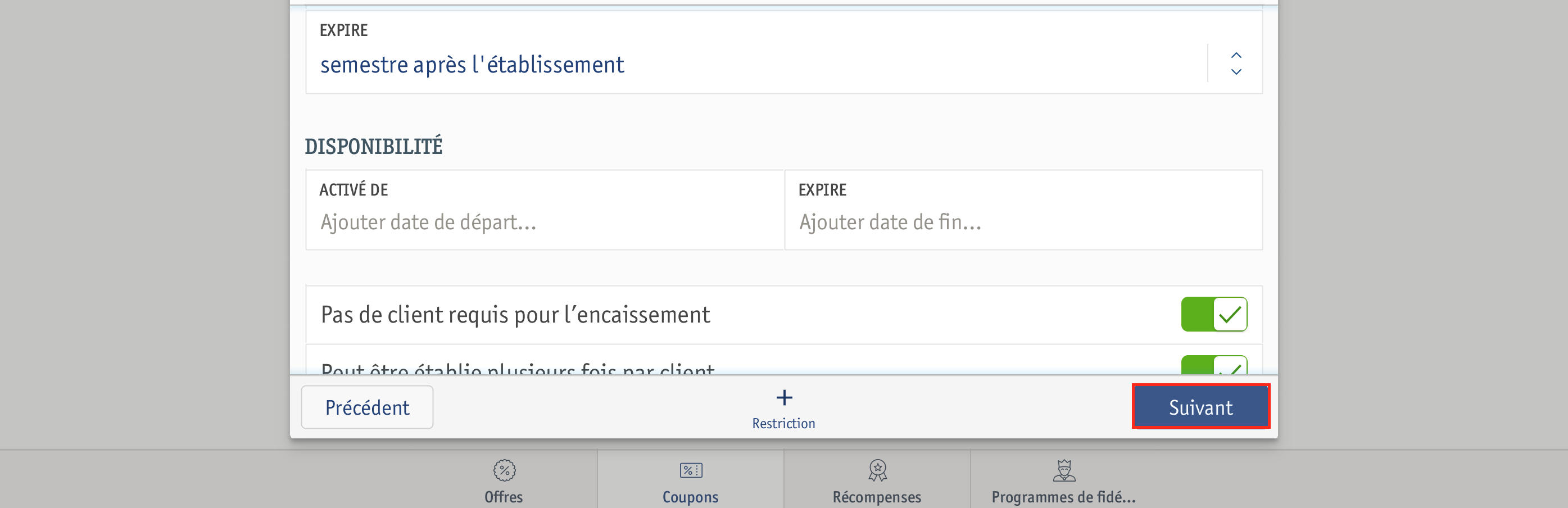This screenshot has height=508, width=1568.
Task: Switch to the Récompenses tab
Action: pos(877,479)
